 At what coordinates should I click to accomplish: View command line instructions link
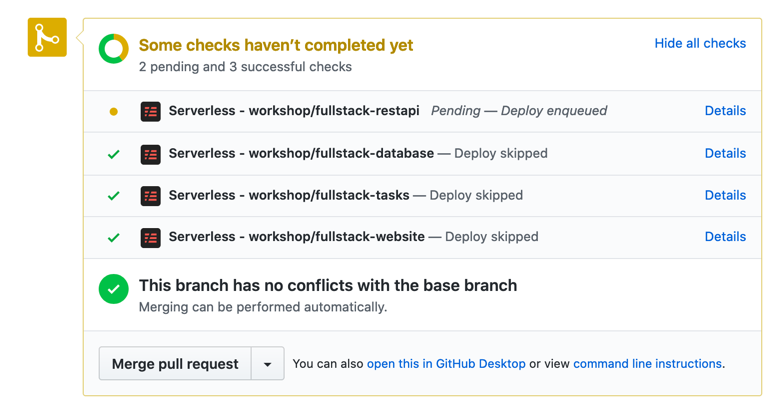pyautogui.click(x=648, y=364)
